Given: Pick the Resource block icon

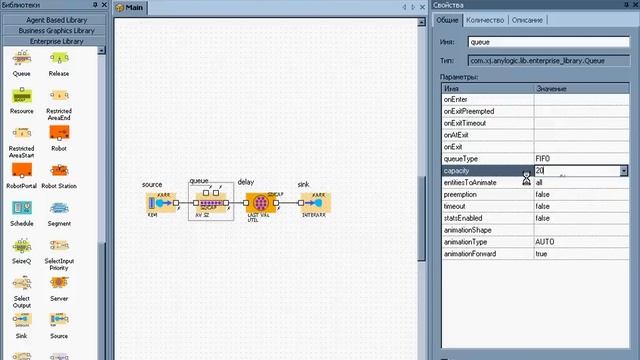Looking at the screenshot, I should click(x=22, y=96).
